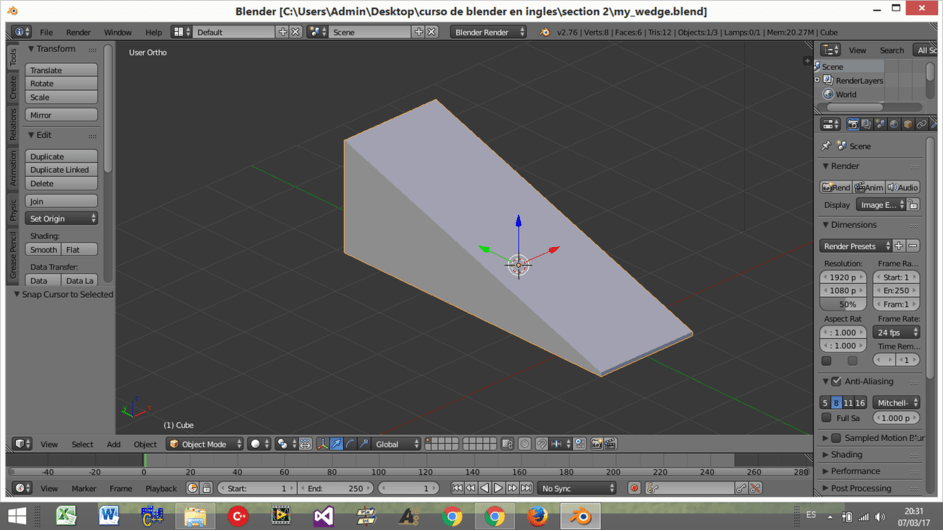The image size is (943, 530).
Task: Click the play animation button in timeline
Action: [499, 488]
